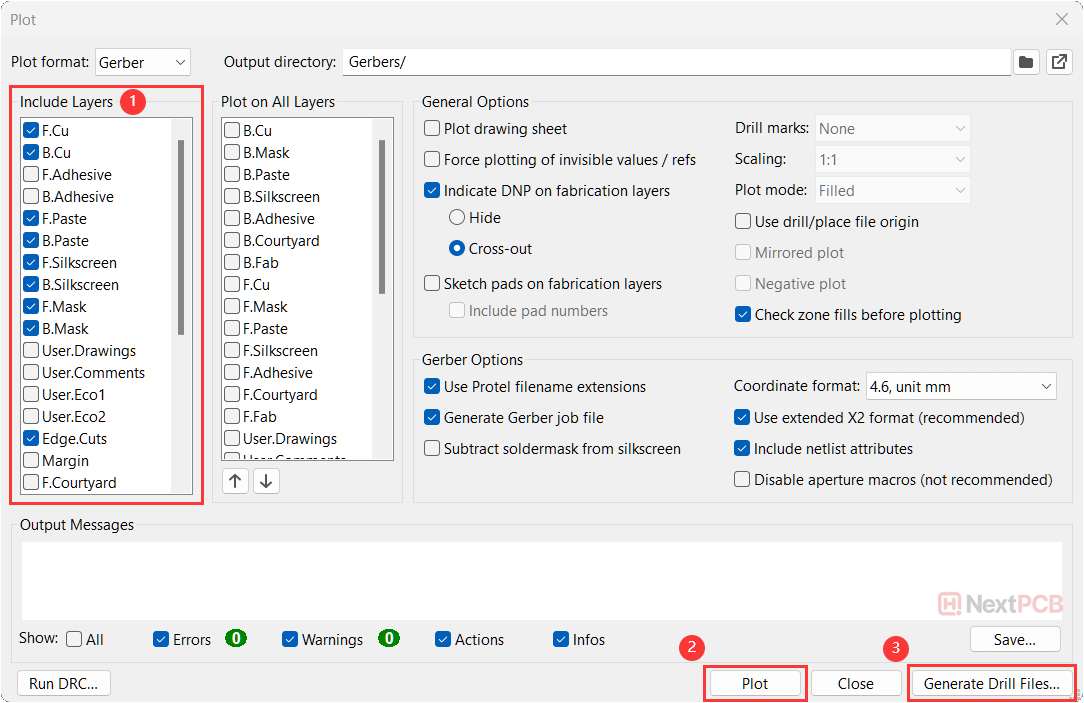Open output directory in file explorer icon
The height and width of the screenshot is (703, 1084).
(x=1058, y=62)
